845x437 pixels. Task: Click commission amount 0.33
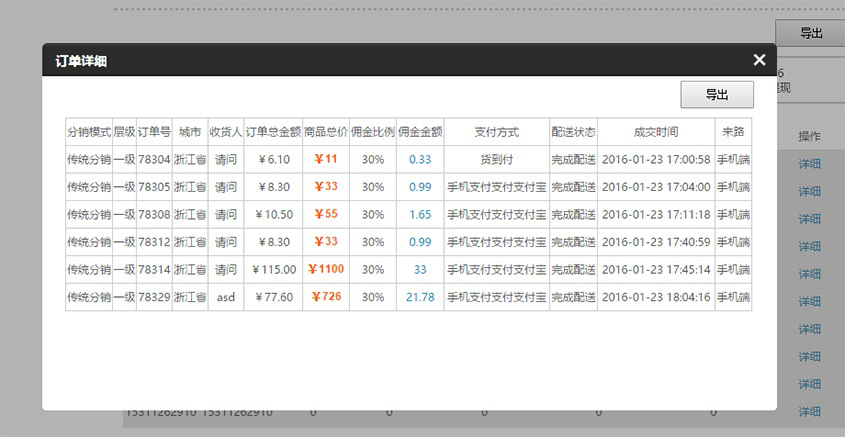pyautogui.click(x=420, y=159)
